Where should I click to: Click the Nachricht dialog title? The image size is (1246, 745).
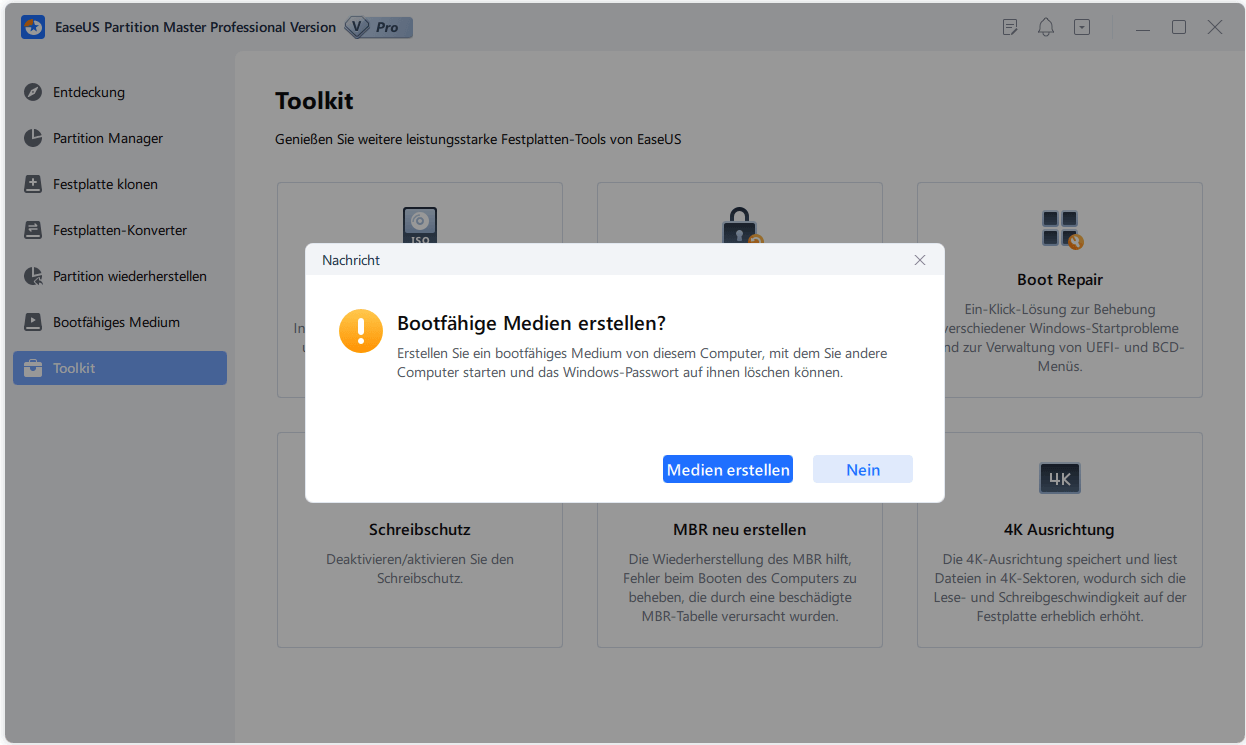pos(351,260)
